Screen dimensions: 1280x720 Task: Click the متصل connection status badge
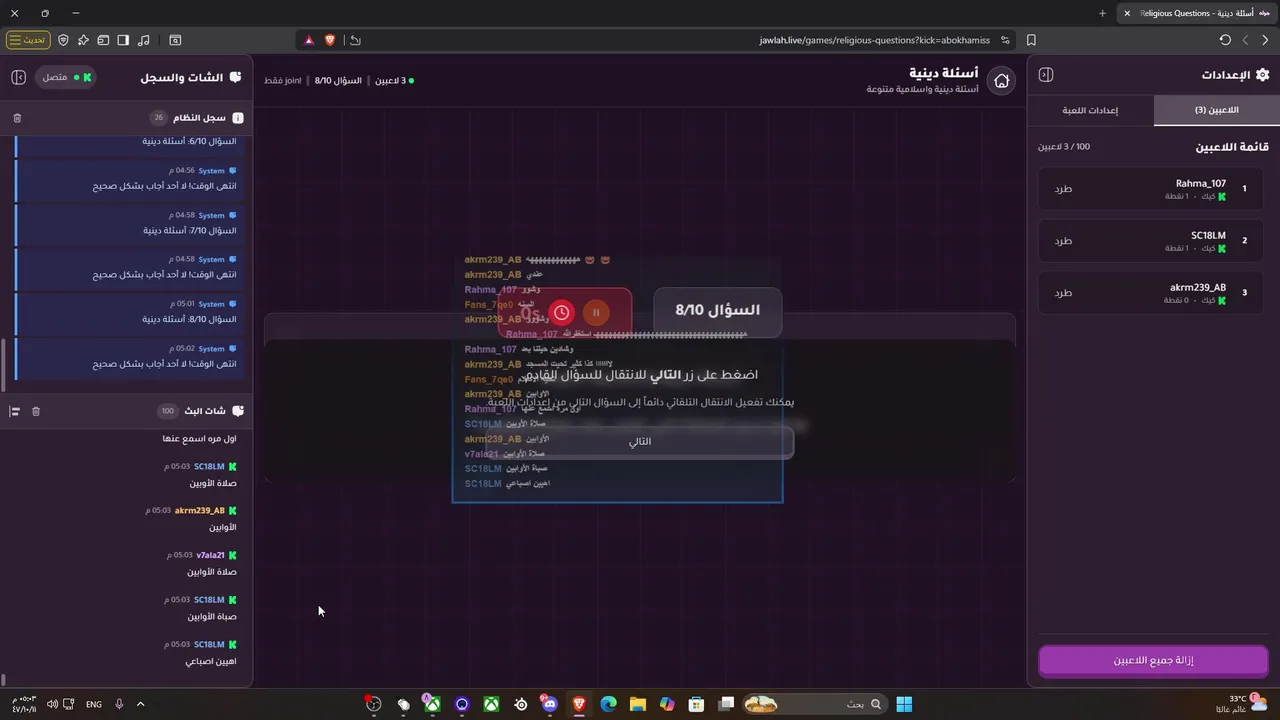65,77
